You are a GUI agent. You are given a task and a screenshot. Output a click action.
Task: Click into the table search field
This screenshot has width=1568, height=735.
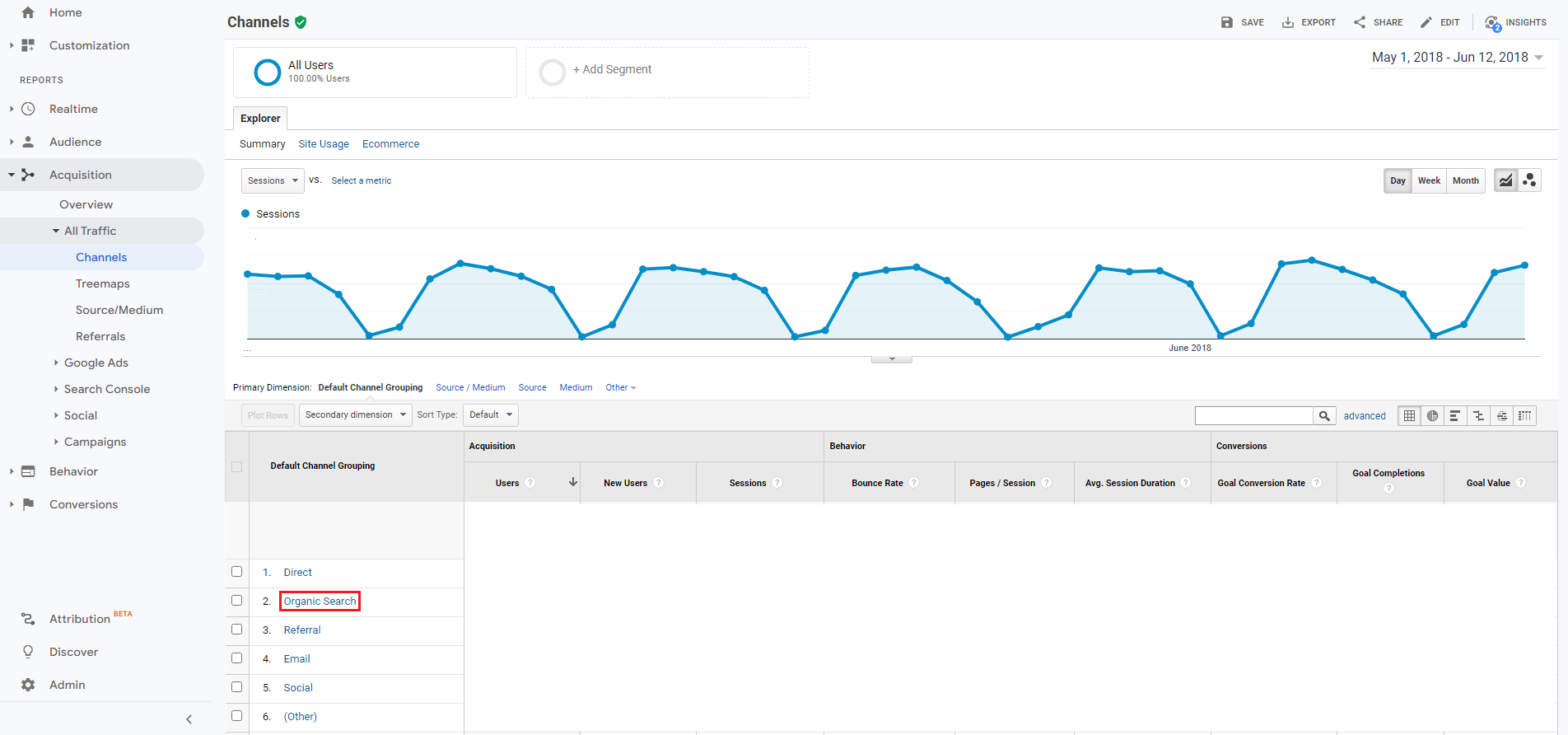pyautogui.click(x=1253, y=416)
